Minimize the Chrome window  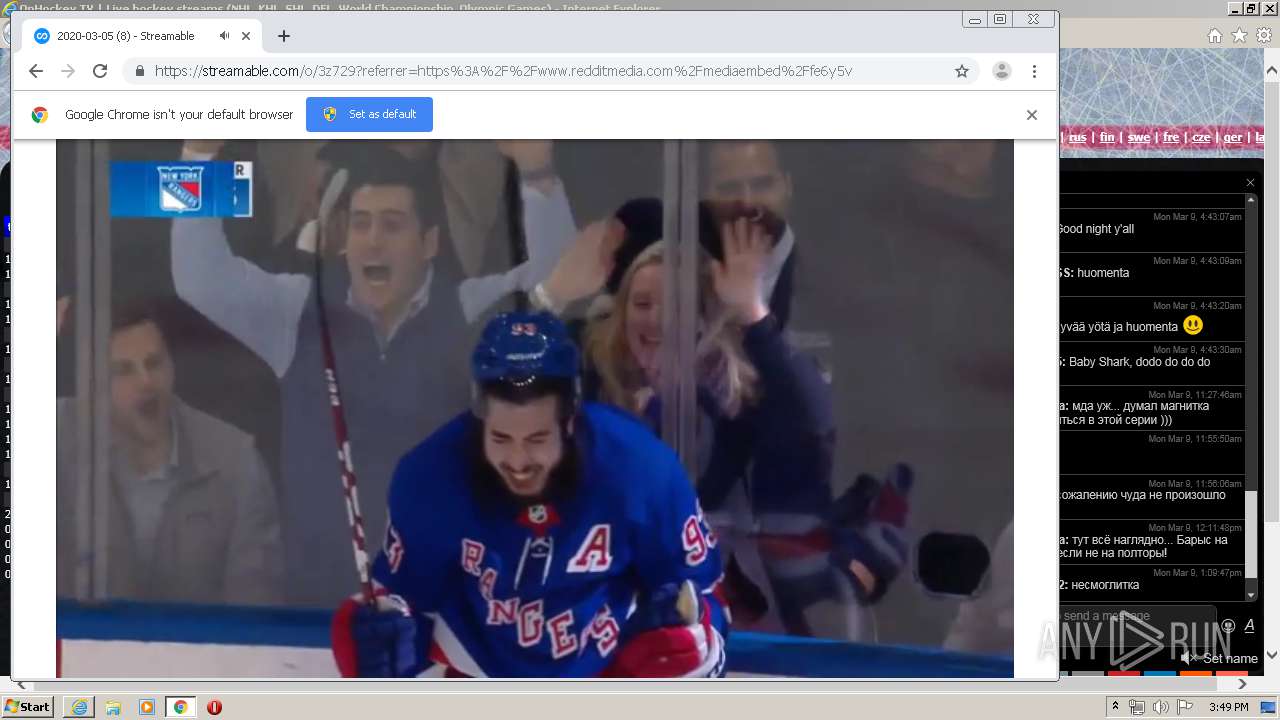975,19
